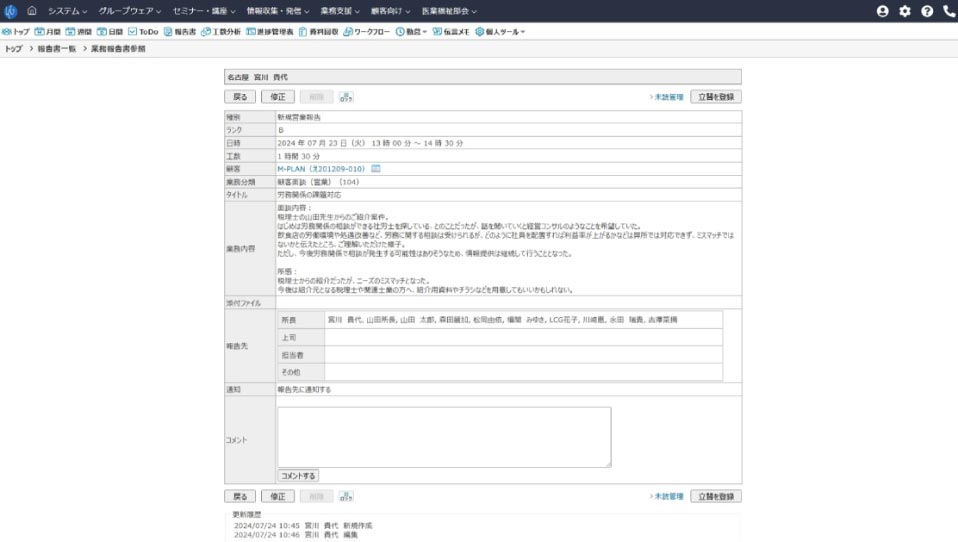Screen dimensions: 958x542
Task: Open the settings gear icon
Action: [x=905, y=11]
